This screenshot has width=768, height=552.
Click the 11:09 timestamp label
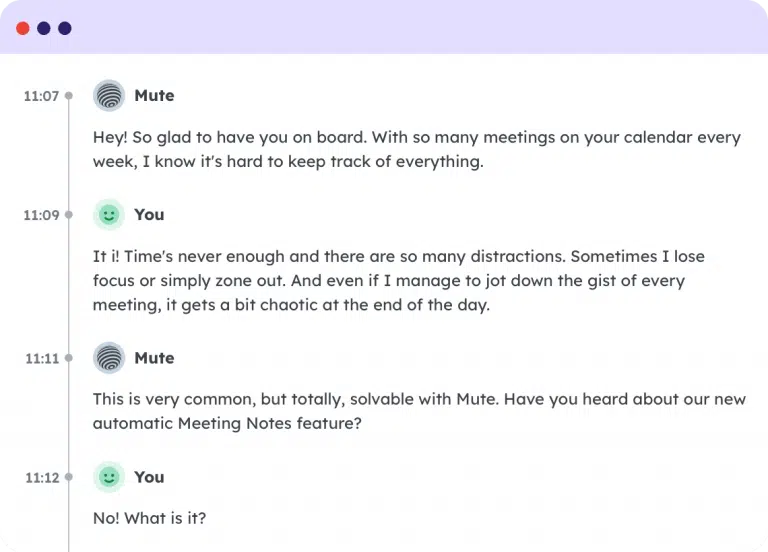[41, 215]
